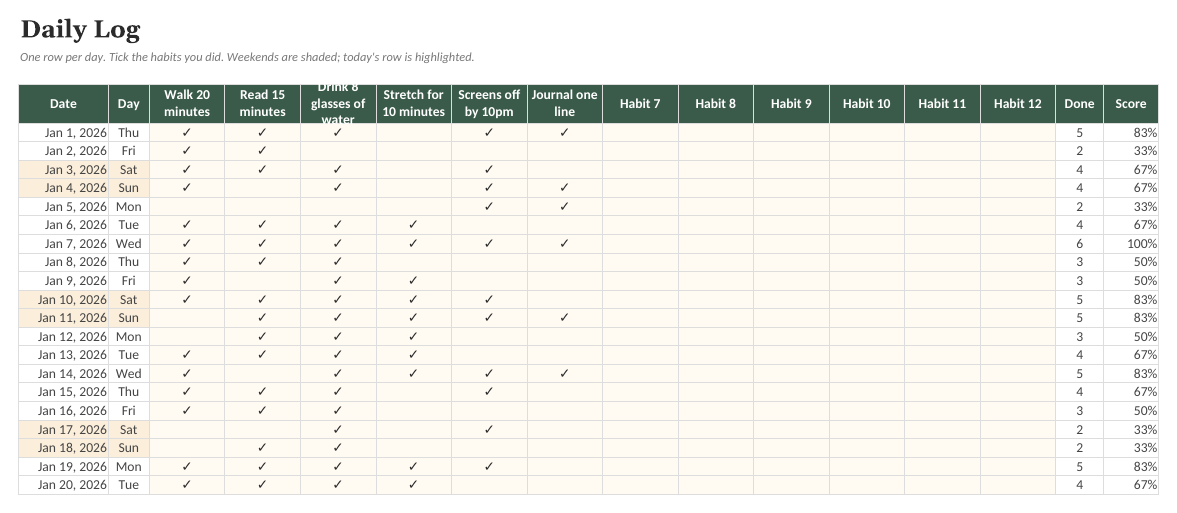Viewport: 1177px width, 513px height.
Task: Select the Jan 20, 2026 date cell
Action: (x=63, y=485)
